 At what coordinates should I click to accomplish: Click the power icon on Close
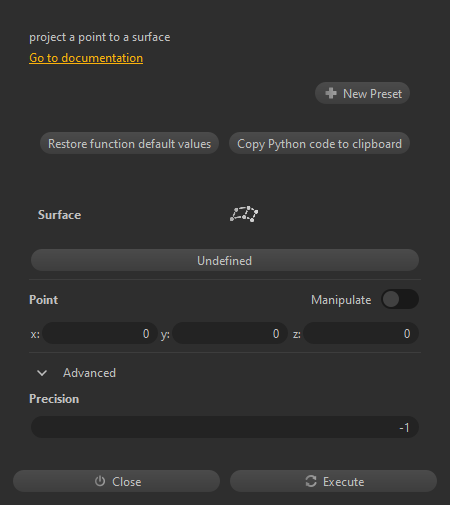[100, 481]
